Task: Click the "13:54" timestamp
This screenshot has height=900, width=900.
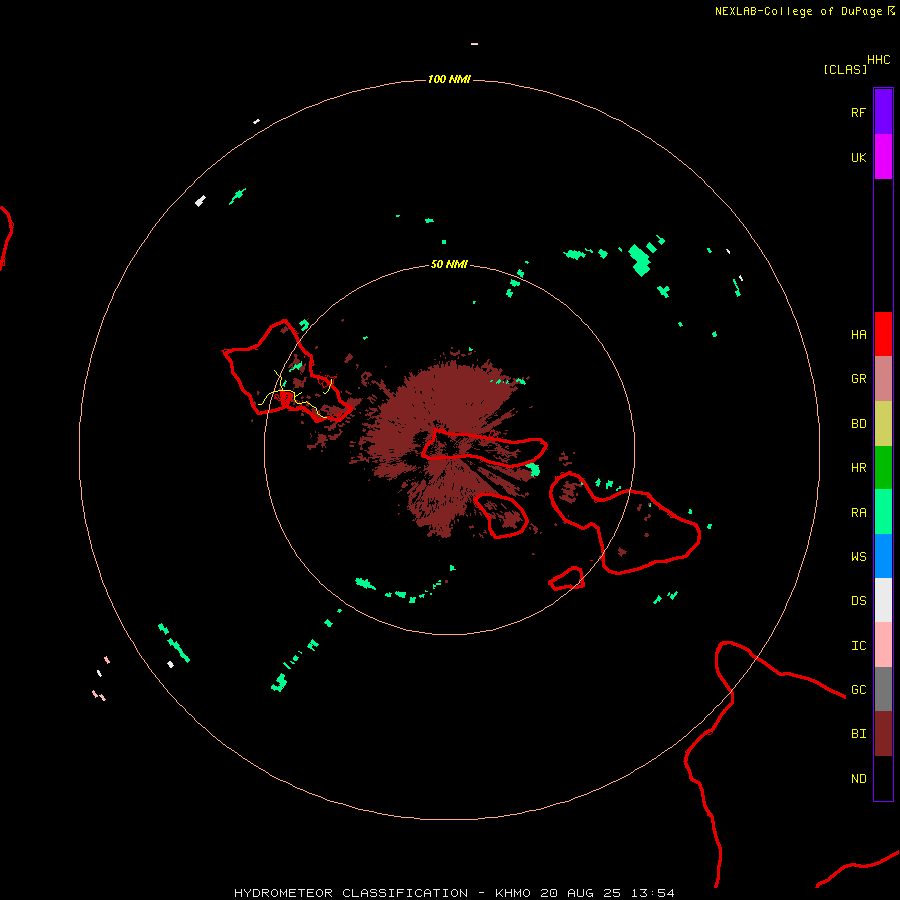Action: pyautogui.click(x=652, y=893)
